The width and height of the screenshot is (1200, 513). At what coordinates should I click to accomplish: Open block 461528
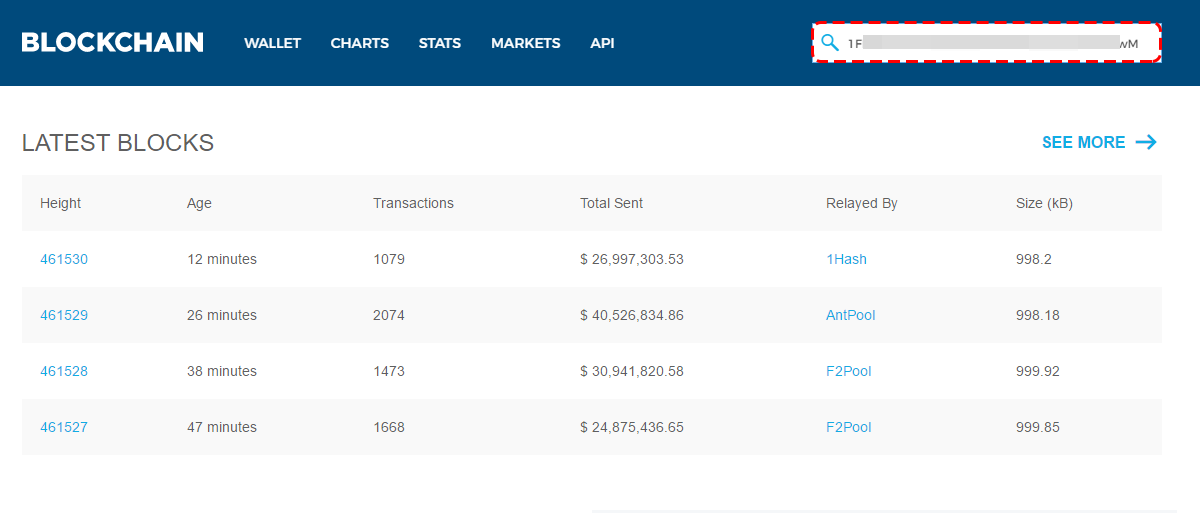coord(64,371)
